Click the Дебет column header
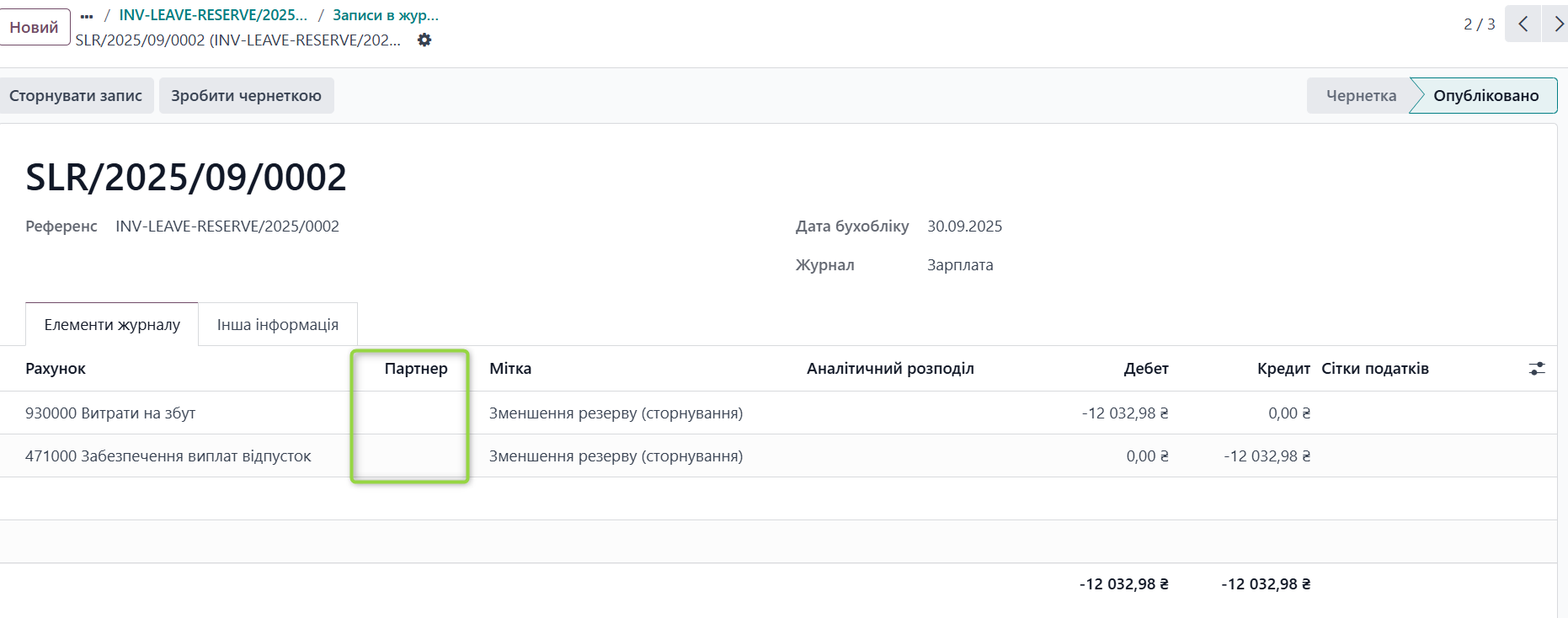Screen dimensions: 1568x618 [x=1145, y=369]
